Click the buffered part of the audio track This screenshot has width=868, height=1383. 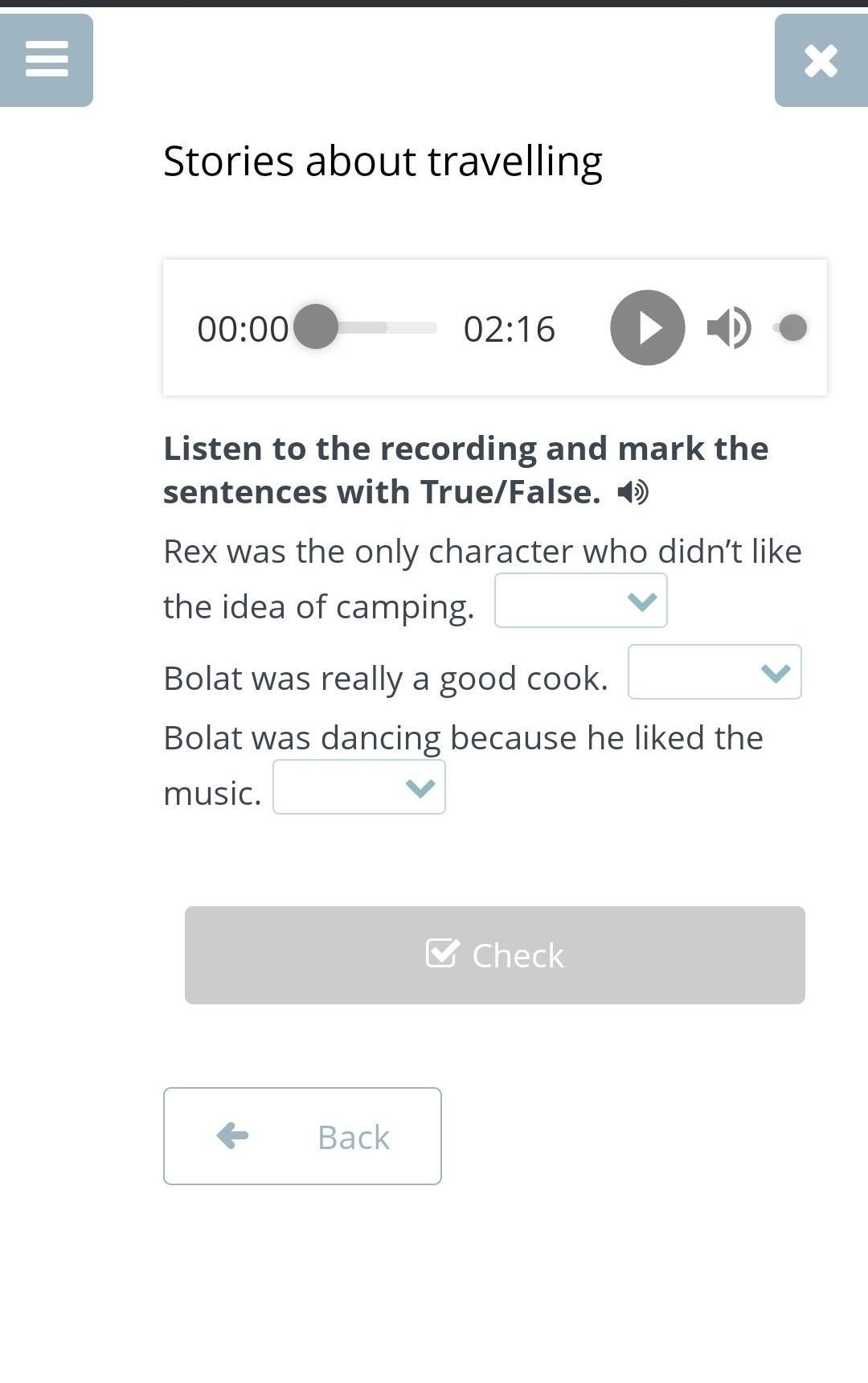366,327
